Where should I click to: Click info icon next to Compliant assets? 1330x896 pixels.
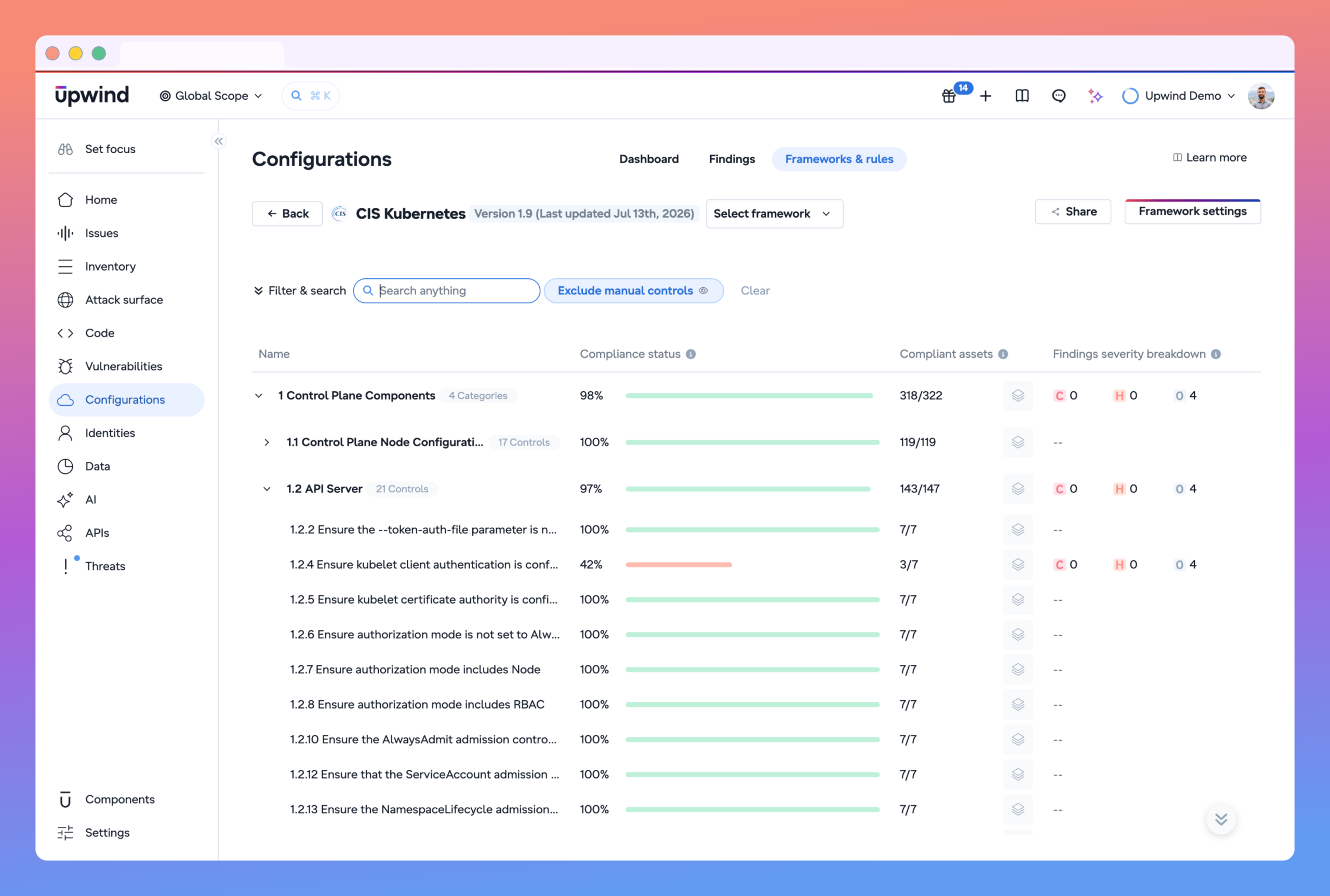tap(1003, 354)
